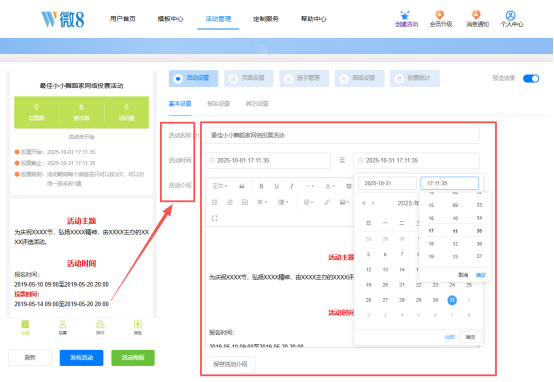554x382 pixels.
Task: Select day 31 in the calendar
Action: pyautogui.click(x=452, y=300)
